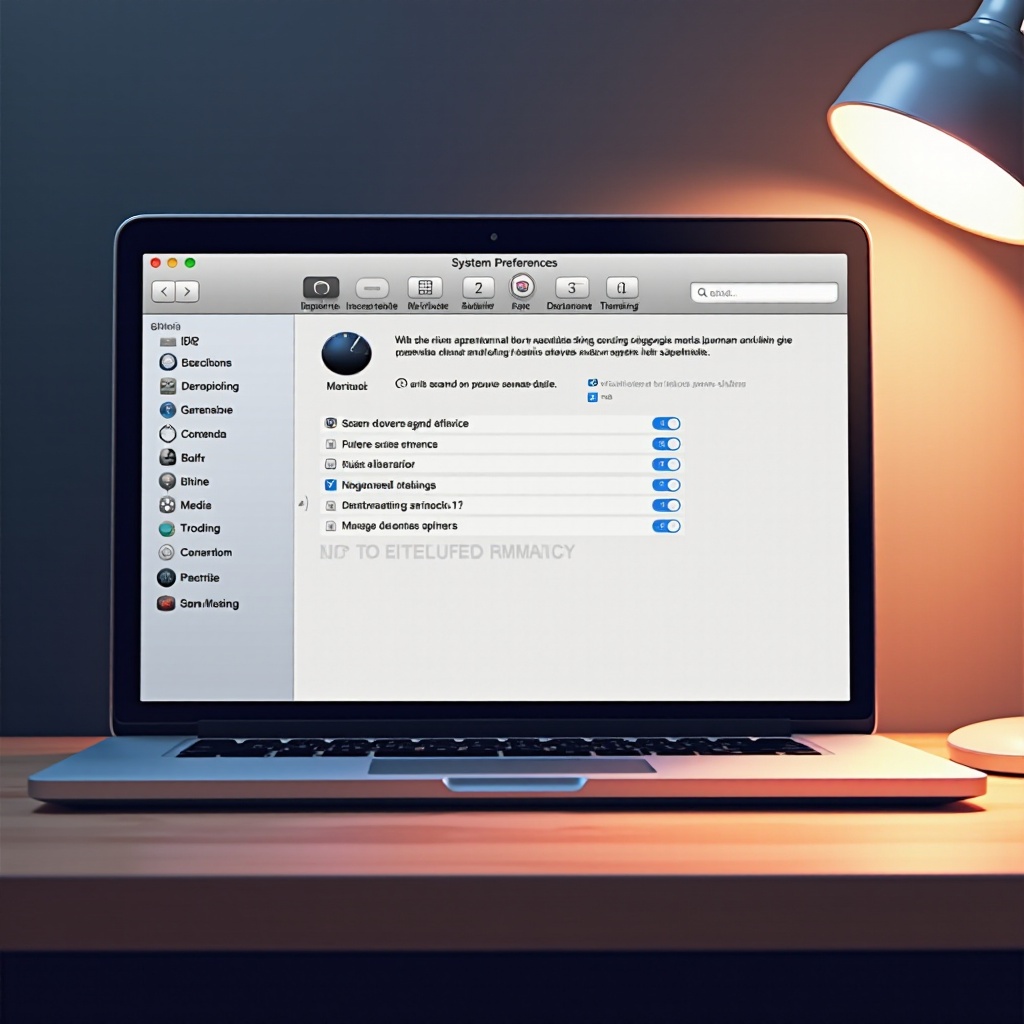Image resolution: width=1024 pixels, height=1024 pixels.
Task: Click the sidebar header text above IDE
Action: [165, 326]
